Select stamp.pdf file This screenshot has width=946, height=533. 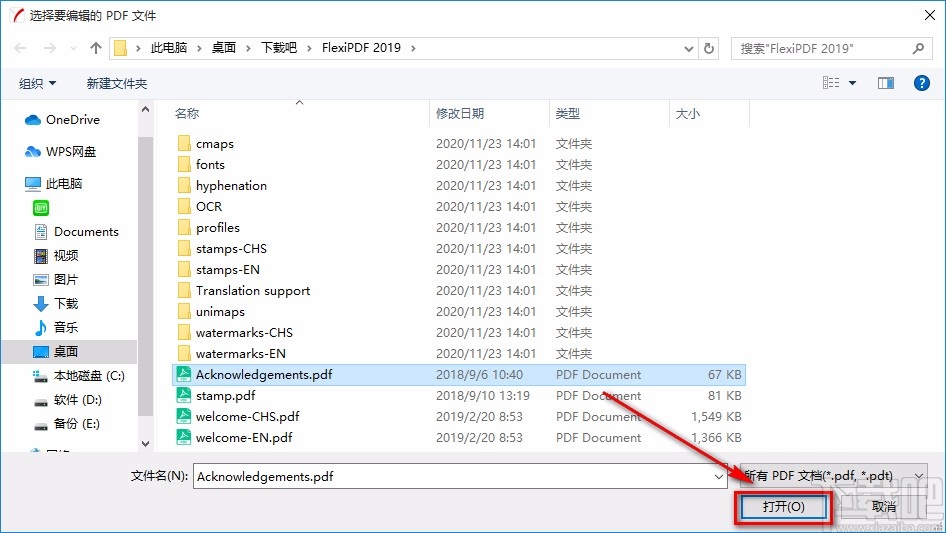(x=225, y=396)
